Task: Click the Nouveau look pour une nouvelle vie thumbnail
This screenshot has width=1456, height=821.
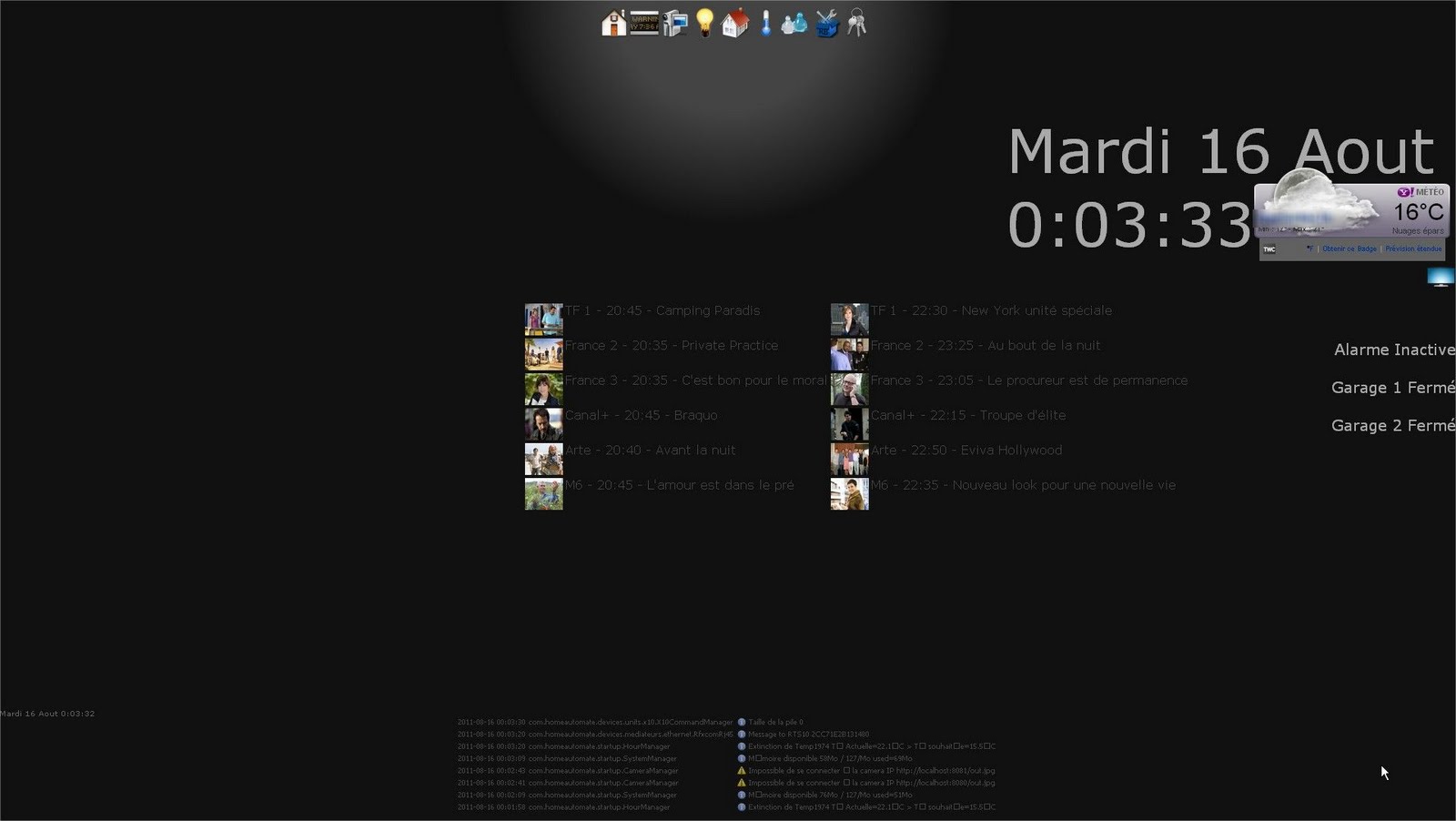Action: click(x=849, y=494)
